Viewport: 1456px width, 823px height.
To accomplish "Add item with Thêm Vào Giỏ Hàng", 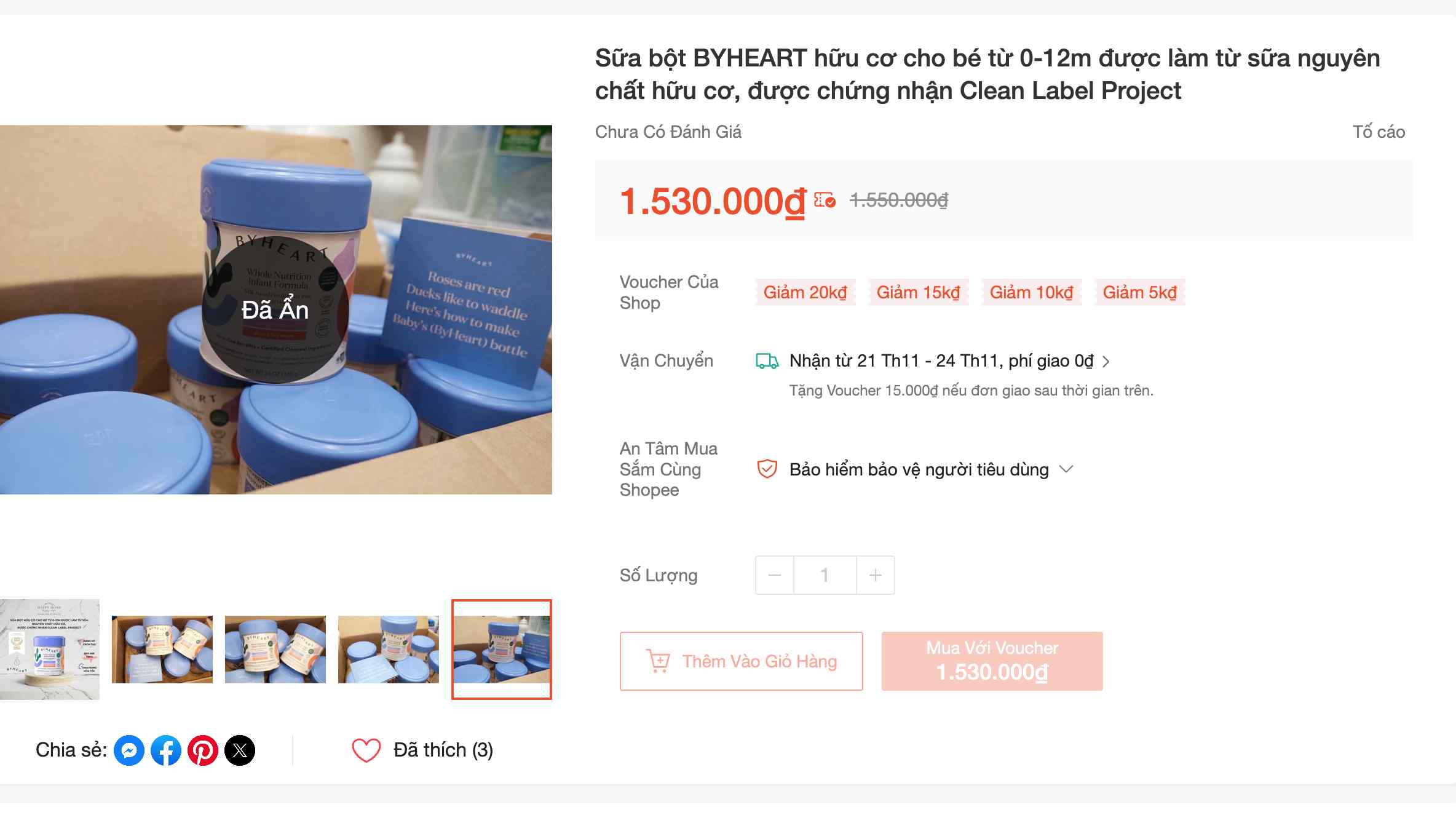I will click(741, 661).
